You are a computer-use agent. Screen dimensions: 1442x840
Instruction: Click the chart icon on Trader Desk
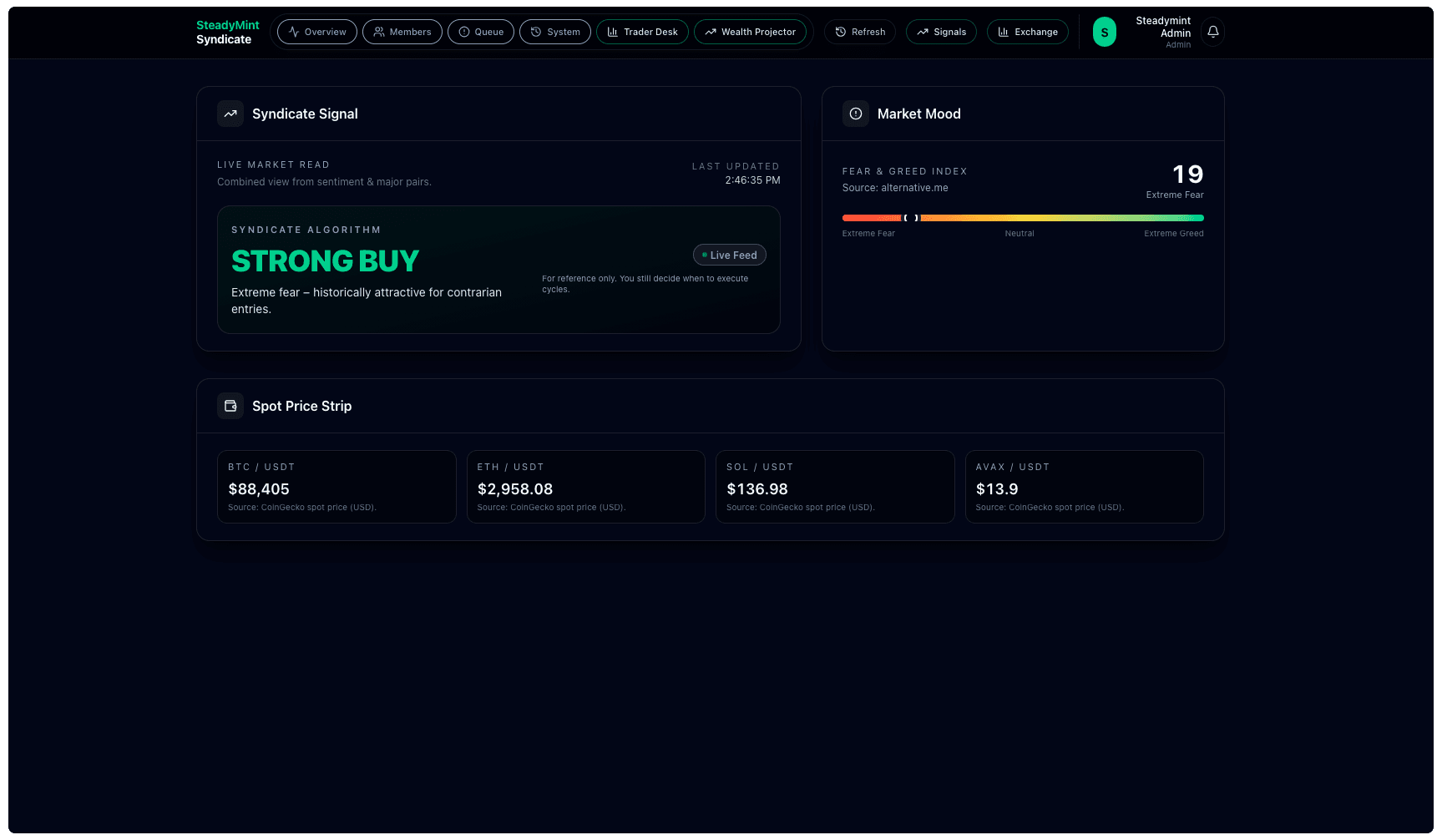tap(612, 32)
